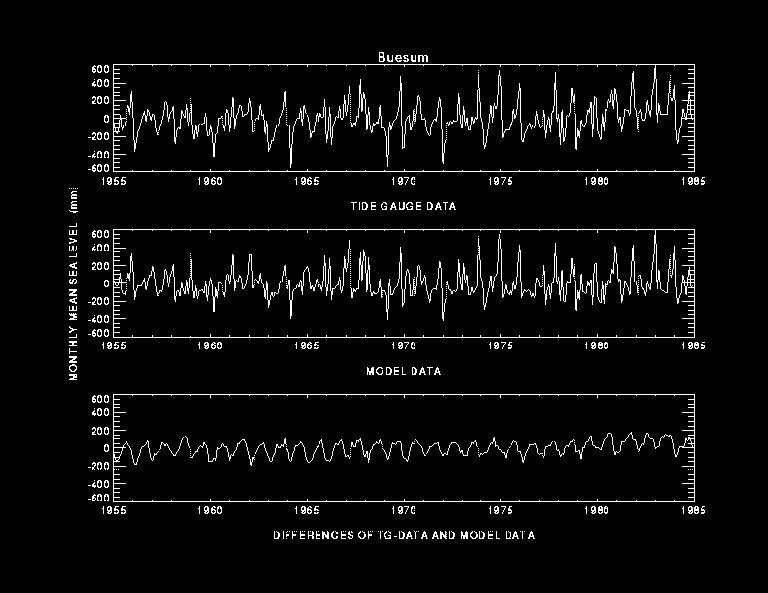Click the 1980 tick label under middle plot
768x593 pixels.
click(x=596, y=346)
